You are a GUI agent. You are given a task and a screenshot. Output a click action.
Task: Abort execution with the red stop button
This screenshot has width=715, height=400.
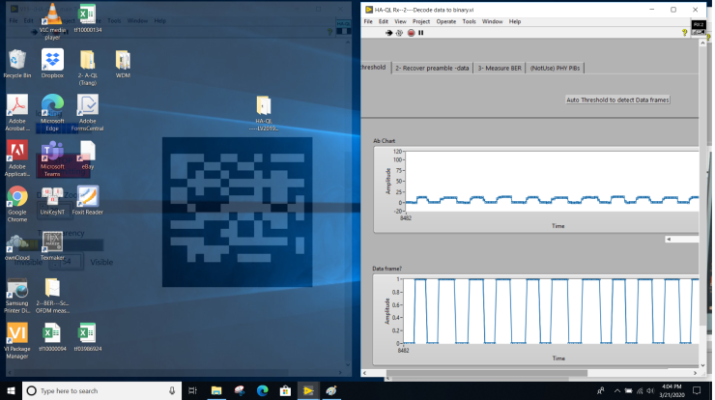411,33
